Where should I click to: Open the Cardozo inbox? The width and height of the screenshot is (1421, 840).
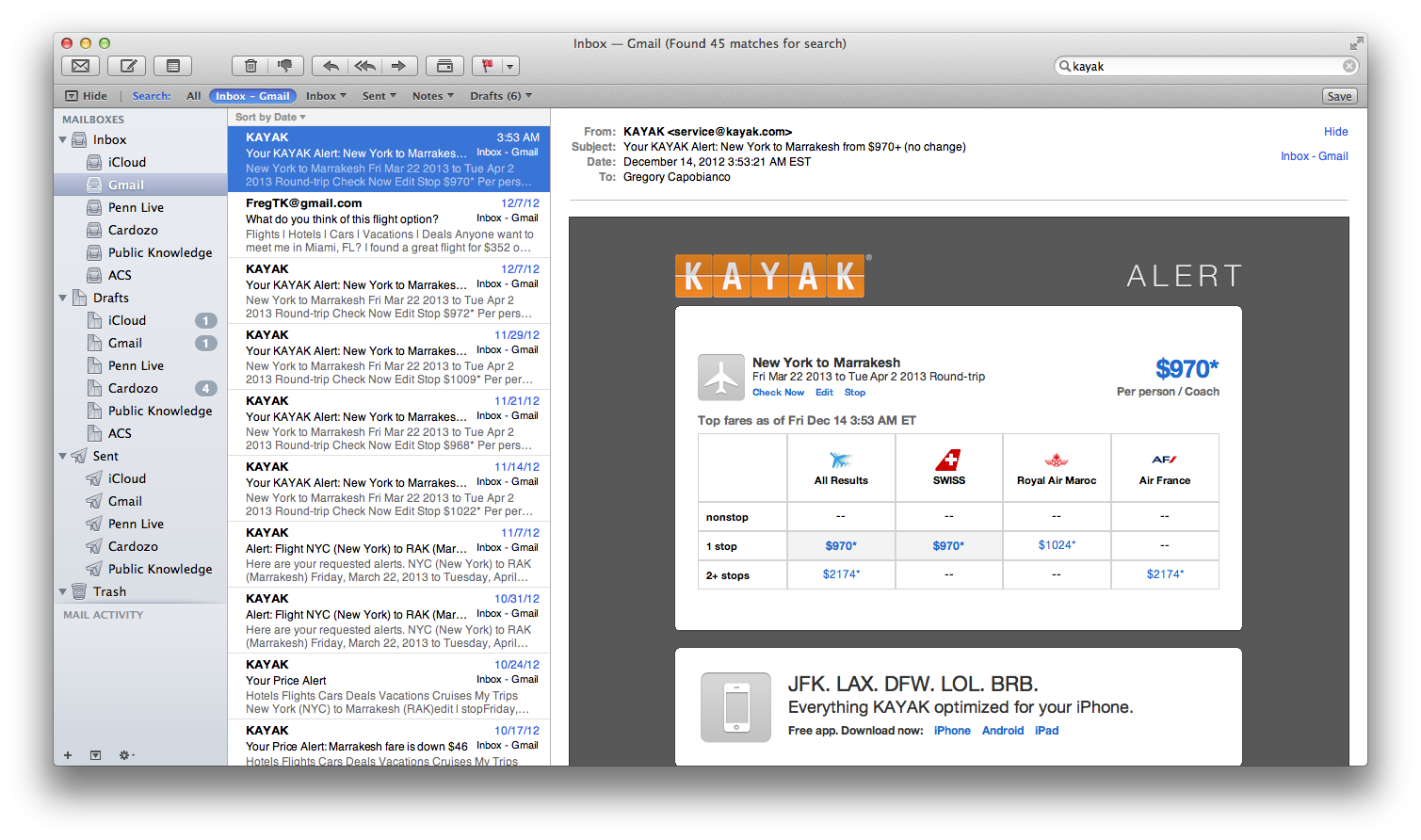pyautogui.click(x=140, y=230)
